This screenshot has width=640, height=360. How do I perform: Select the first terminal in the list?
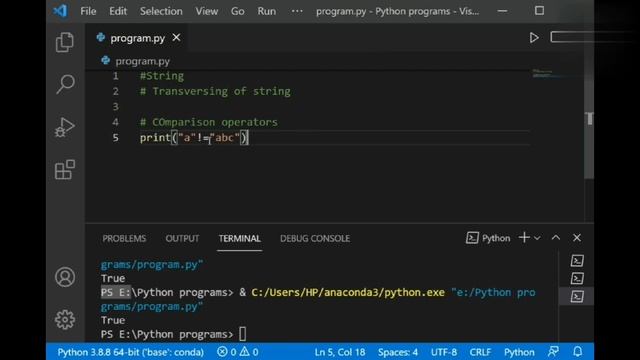click(577, 260)
